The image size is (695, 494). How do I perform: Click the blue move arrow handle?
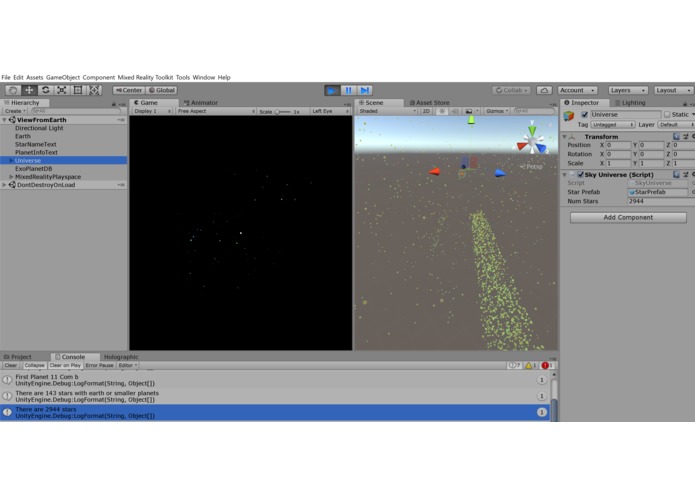pos(500,173)
